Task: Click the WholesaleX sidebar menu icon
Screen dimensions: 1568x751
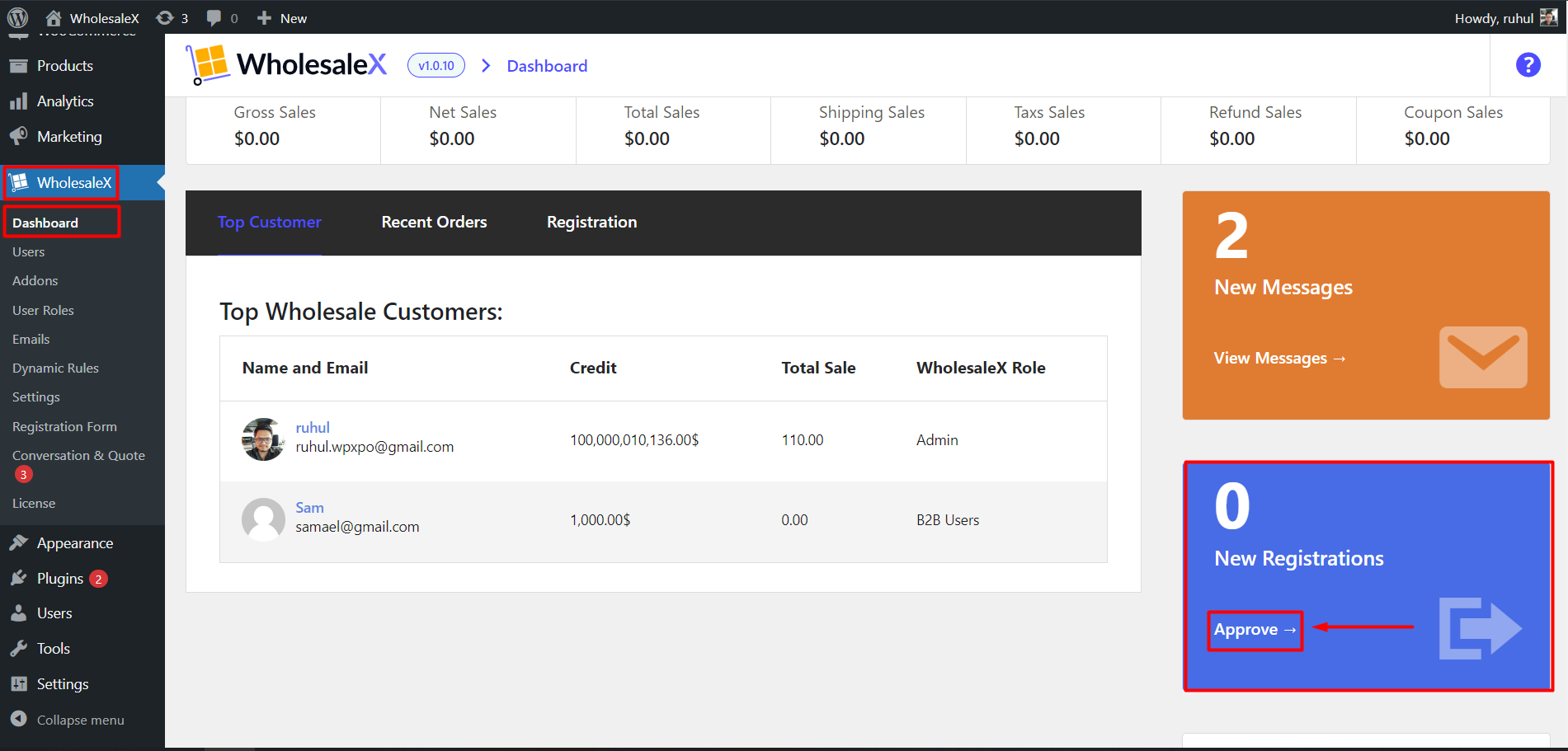Action: pos(20,182)
